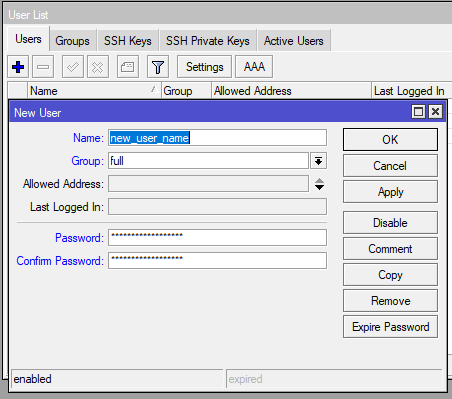
Task: Click the User List window title
Action: tap(28, 15)
